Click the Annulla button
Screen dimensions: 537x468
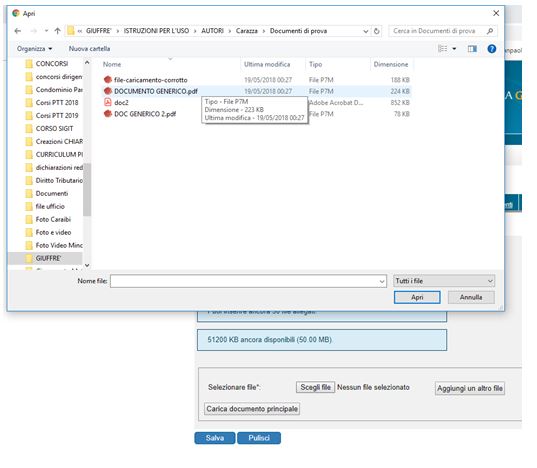(x=471, y=297)
